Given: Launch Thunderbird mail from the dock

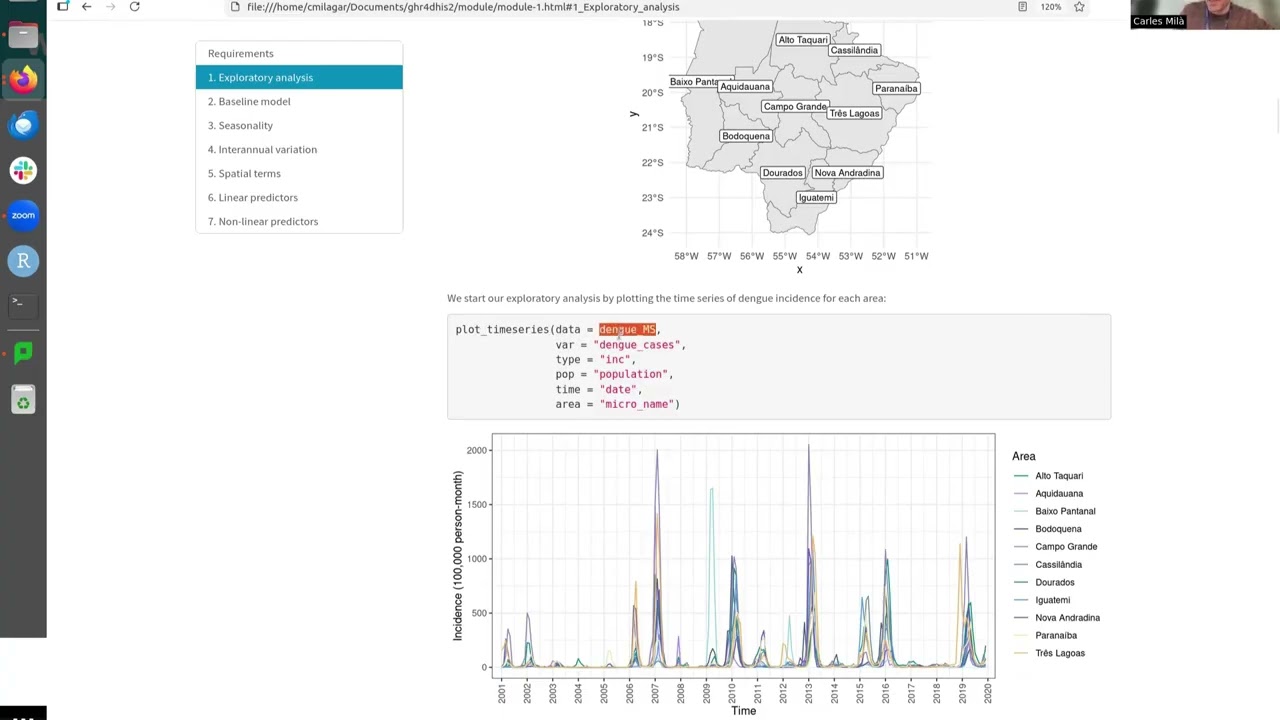Looking at the screenshot, I should click(23, 125).
